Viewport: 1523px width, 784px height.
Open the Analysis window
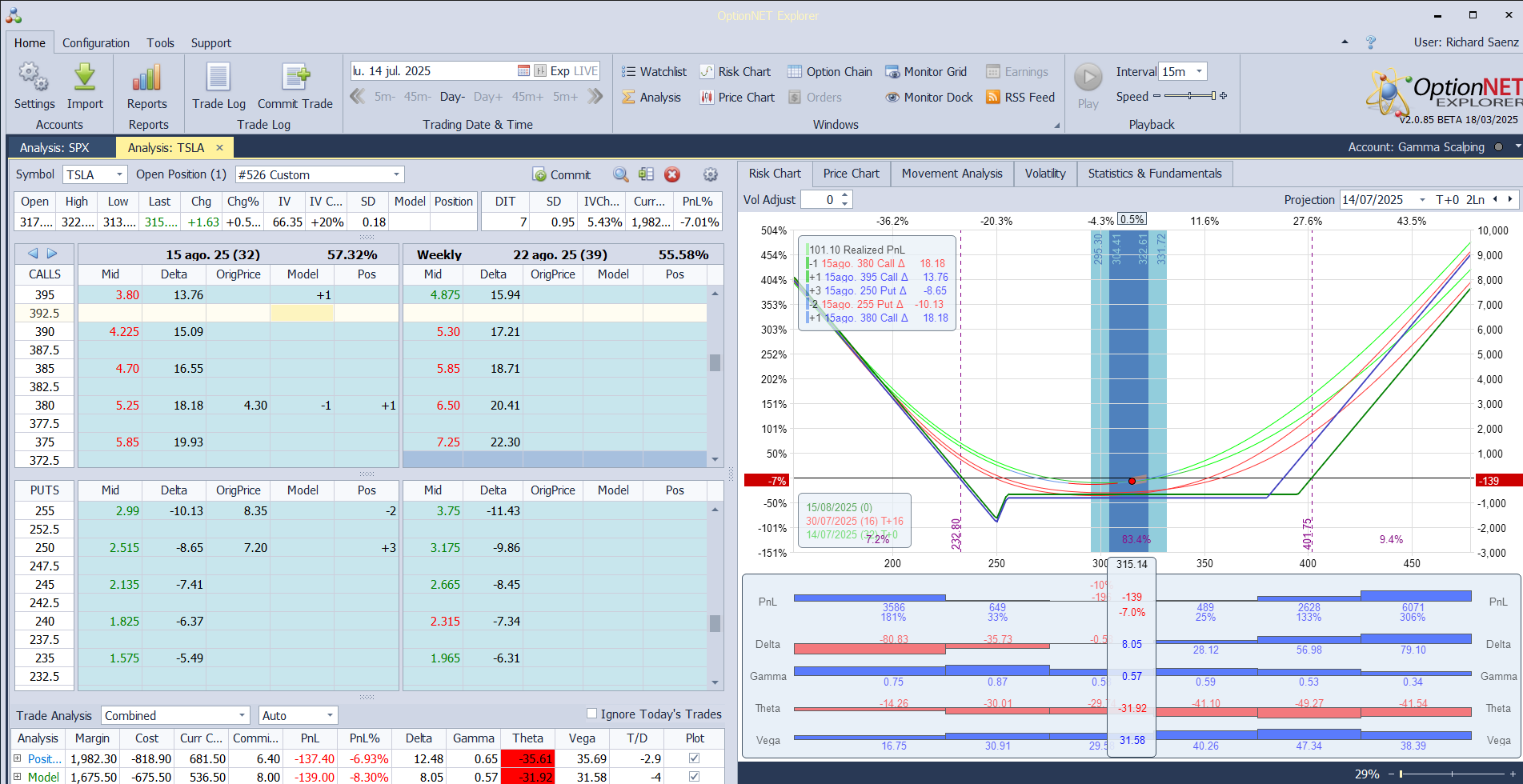(651, 98)
